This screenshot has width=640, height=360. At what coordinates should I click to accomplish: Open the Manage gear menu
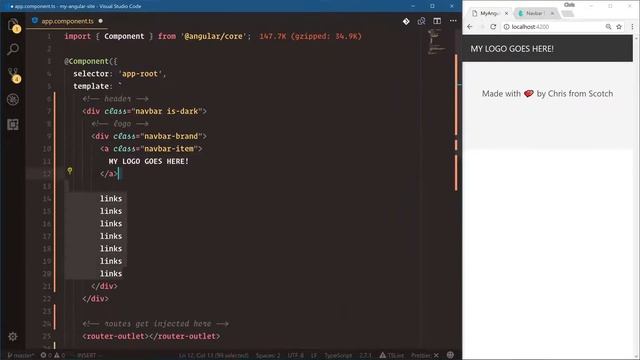(13, 336)
